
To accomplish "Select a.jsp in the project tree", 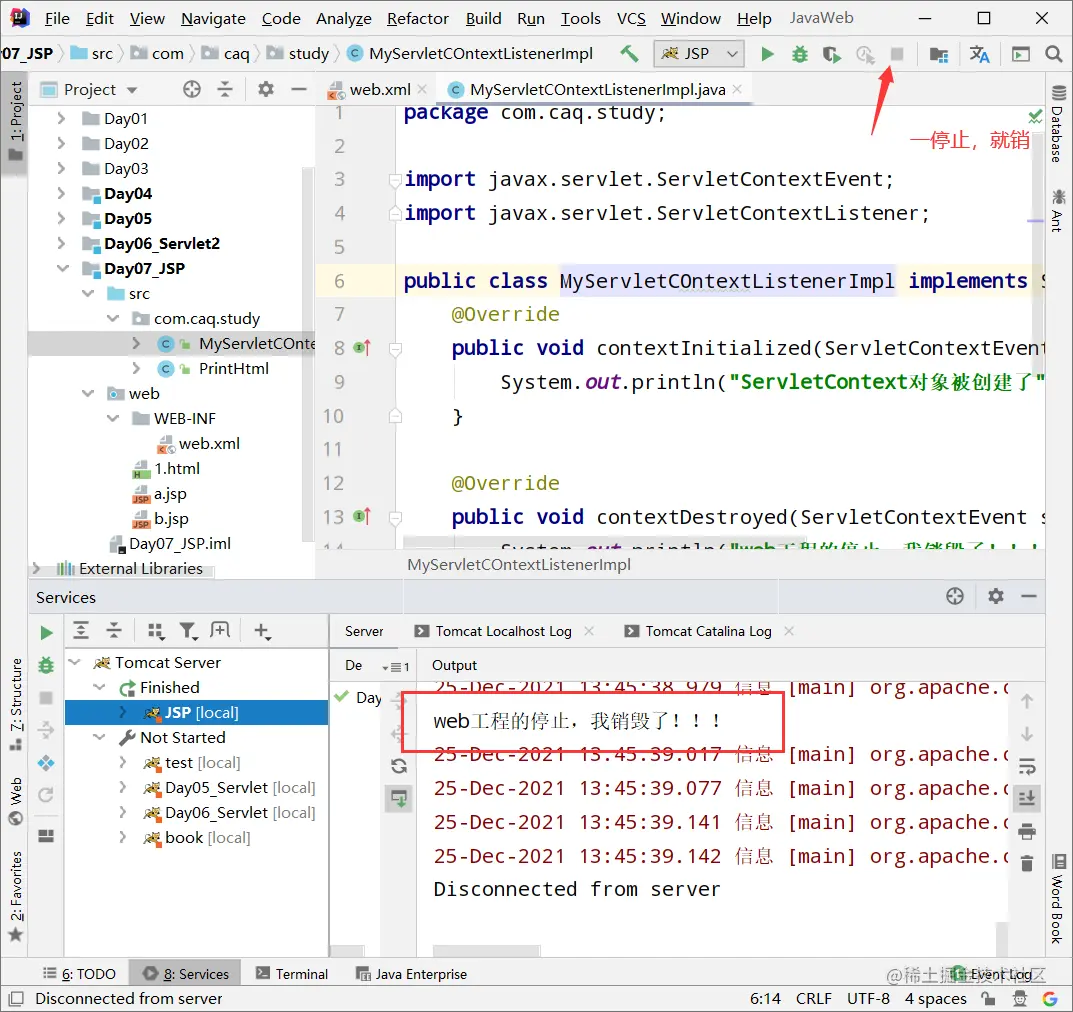I will 170,493.
